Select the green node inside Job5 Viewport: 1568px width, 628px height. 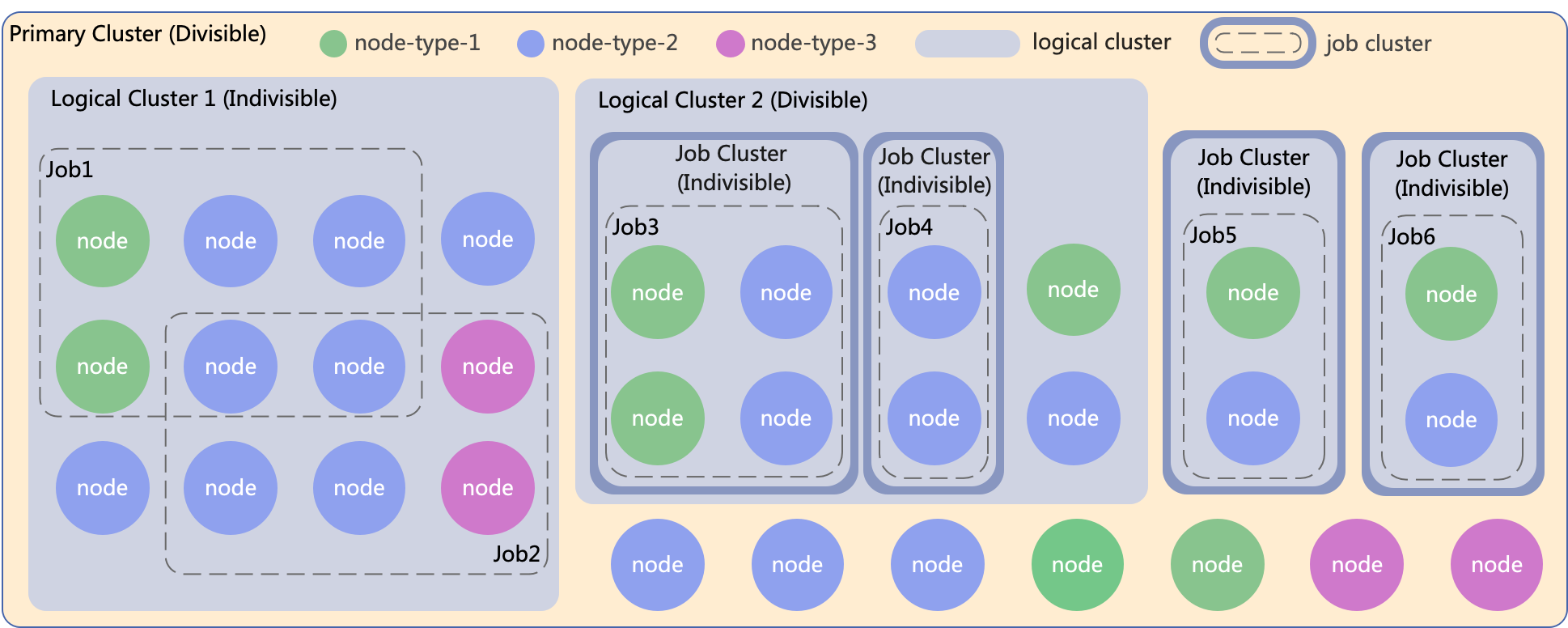[x=1253, y=293]
